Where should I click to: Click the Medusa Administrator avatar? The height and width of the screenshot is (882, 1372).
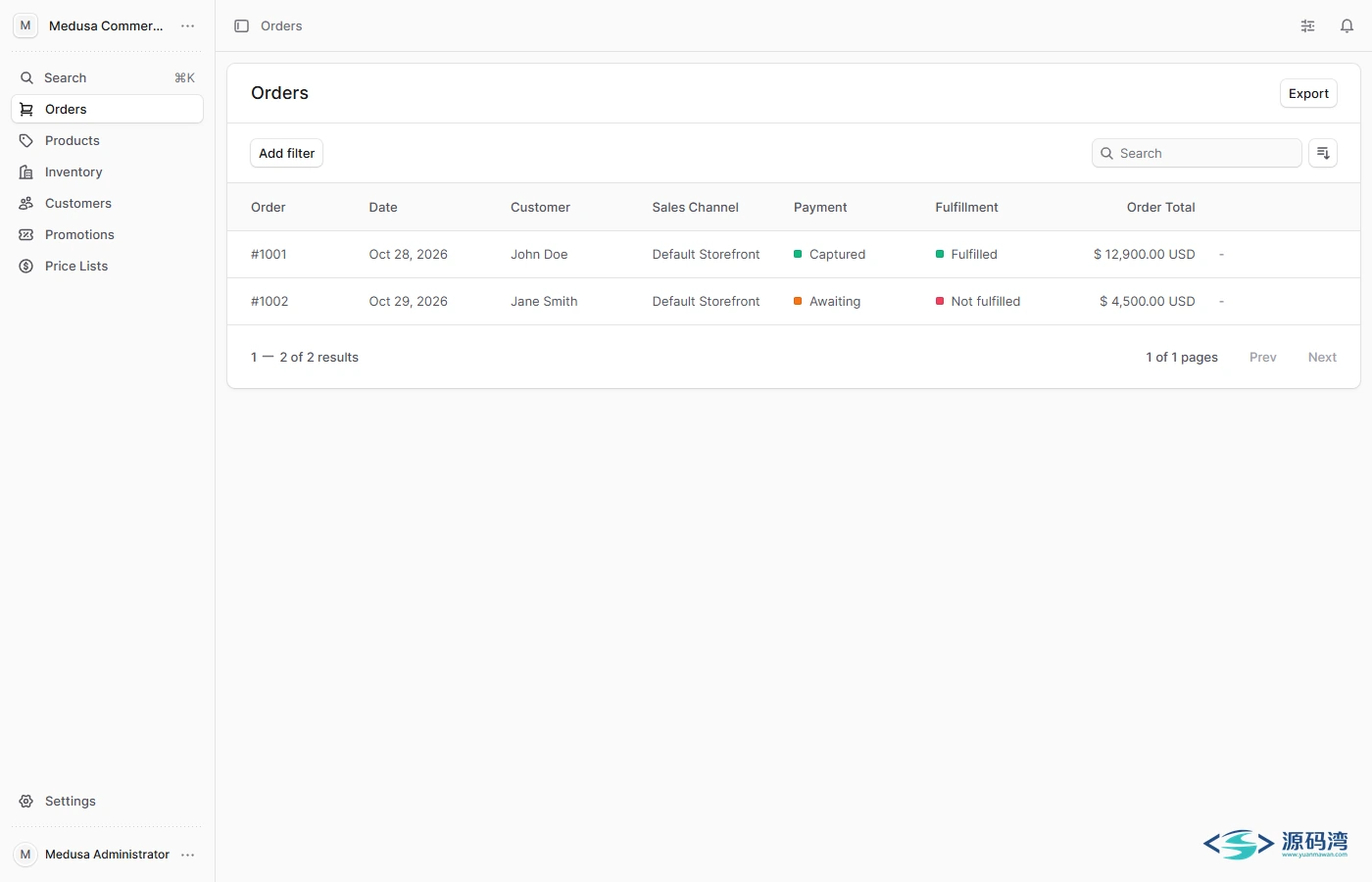(25, 855)
